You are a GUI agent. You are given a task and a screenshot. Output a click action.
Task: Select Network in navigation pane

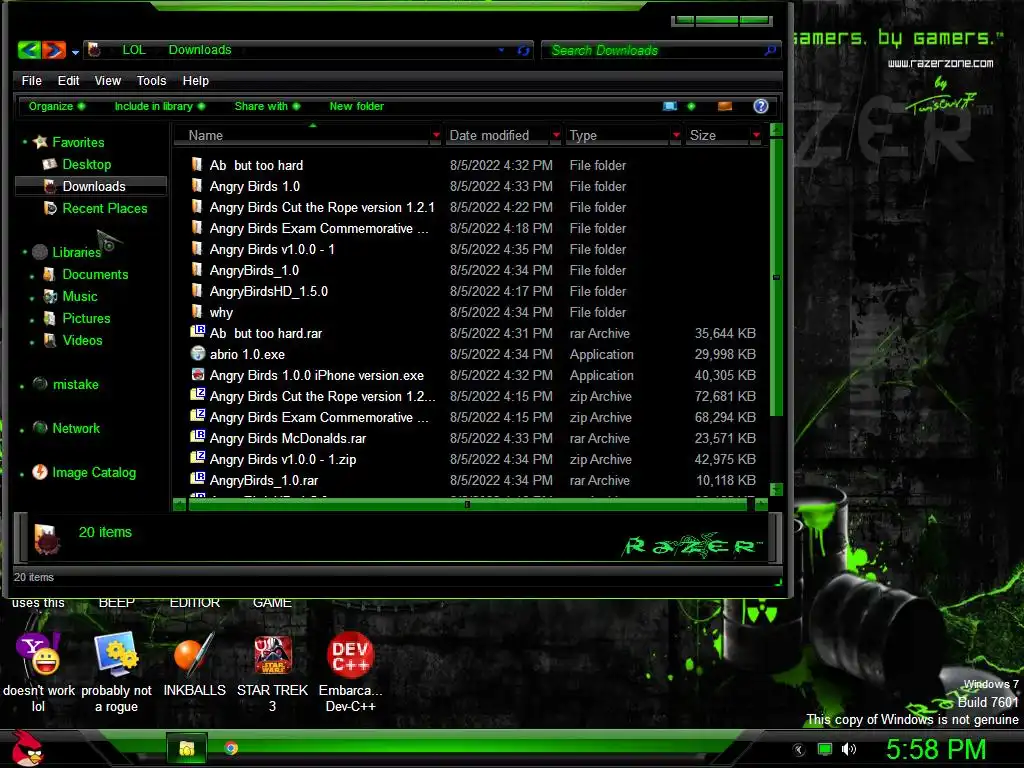[76, 428]
